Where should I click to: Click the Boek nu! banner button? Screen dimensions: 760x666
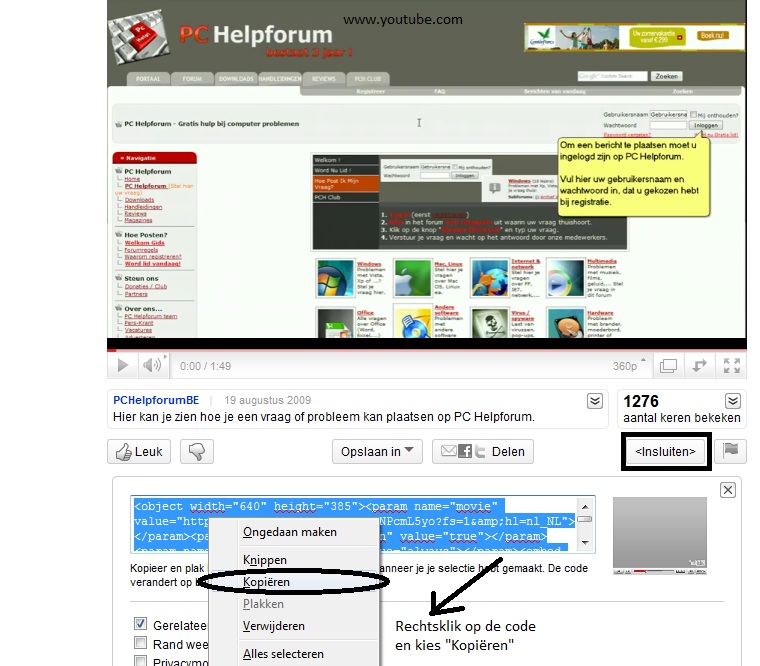click(x=712, y=35)
